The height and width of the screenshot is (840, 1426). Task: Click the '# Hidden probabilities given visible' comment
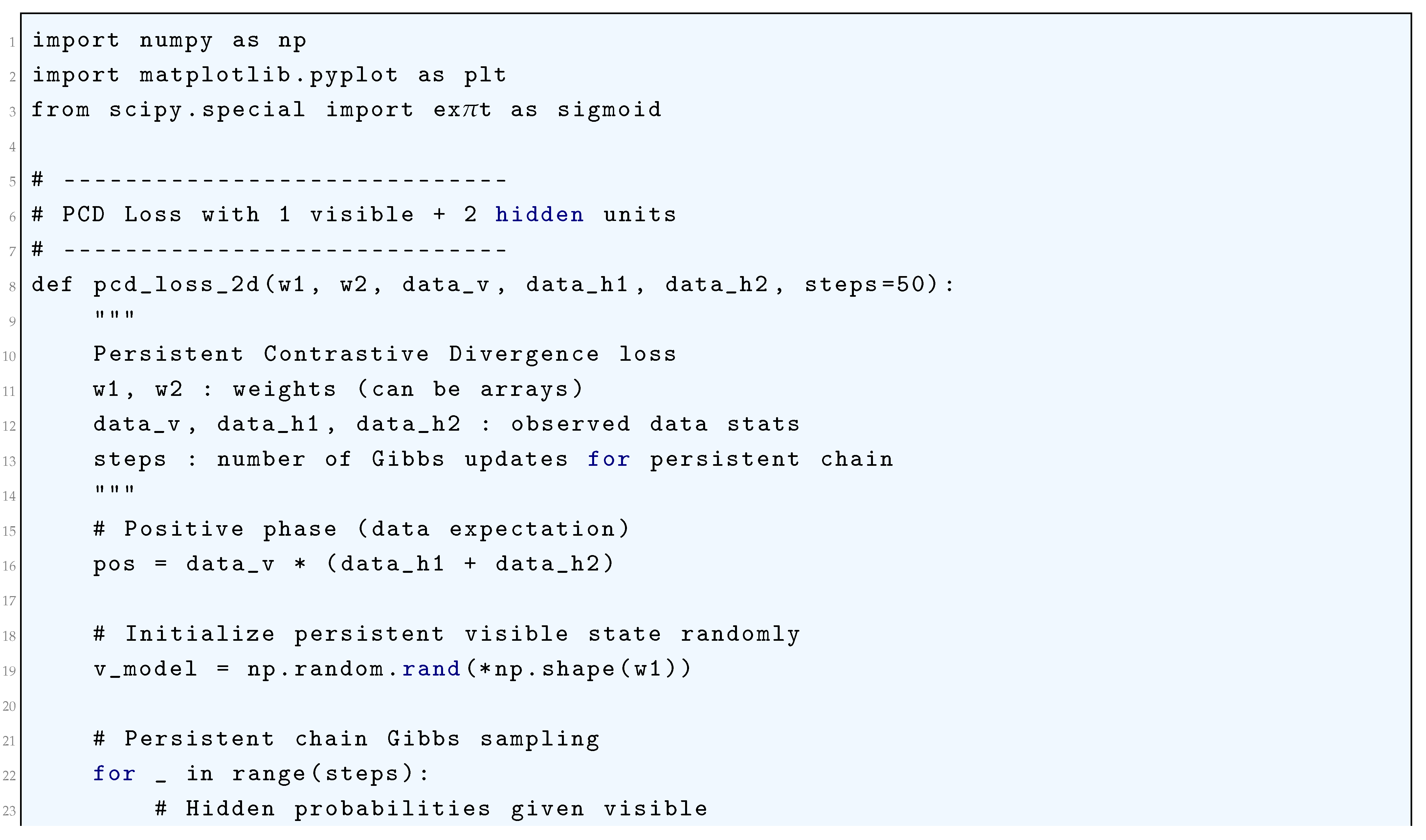click(431, 809)
